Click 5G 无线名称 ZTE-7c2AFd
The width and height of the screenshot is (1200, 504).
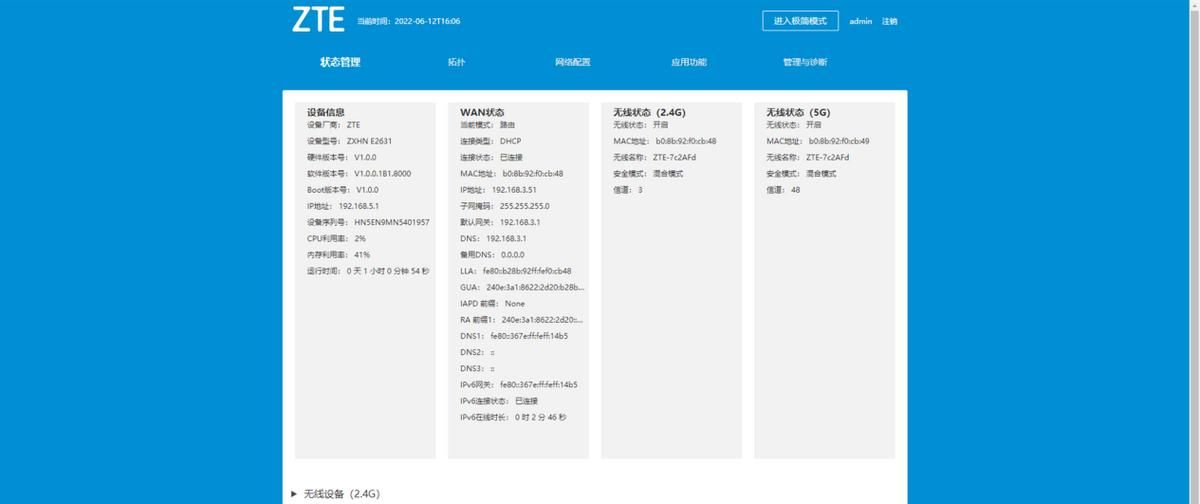828,157
